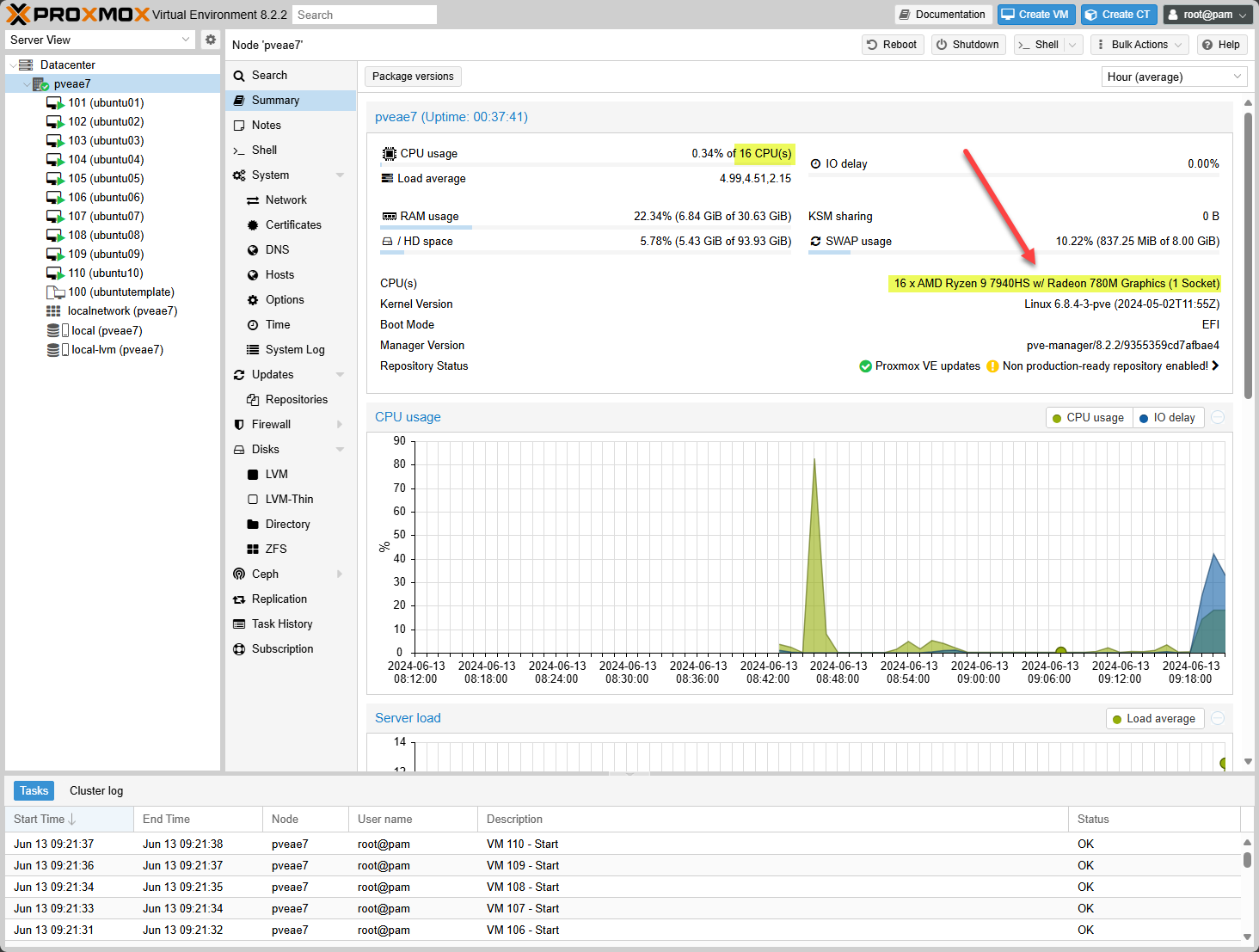Open the Bulk Actions dropdown
This screenshot has width=1259, height=952.
1139,45
